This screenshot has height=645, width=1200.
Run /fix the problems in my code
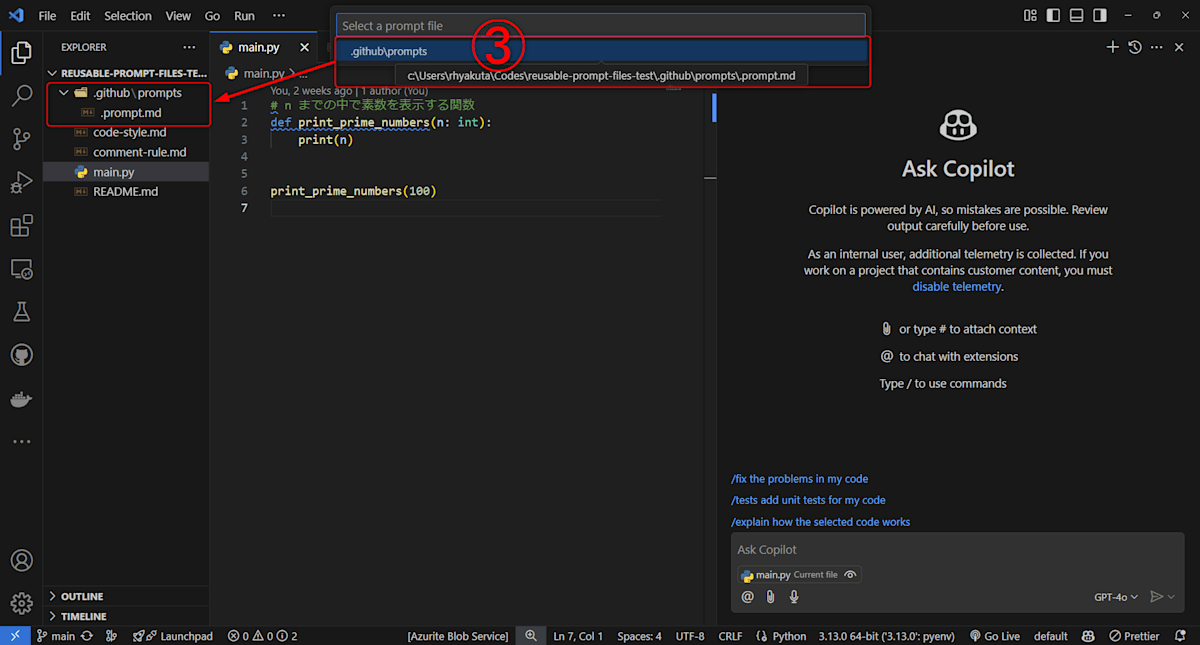[799, 479]
